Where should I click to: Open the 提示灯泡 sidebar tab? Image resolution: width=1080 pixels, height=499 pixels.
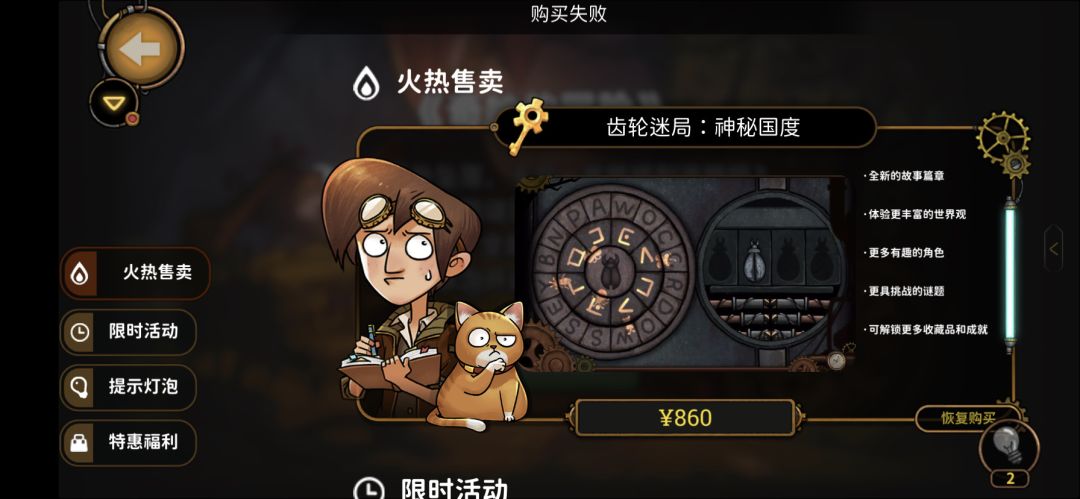(x=129, y=387)
